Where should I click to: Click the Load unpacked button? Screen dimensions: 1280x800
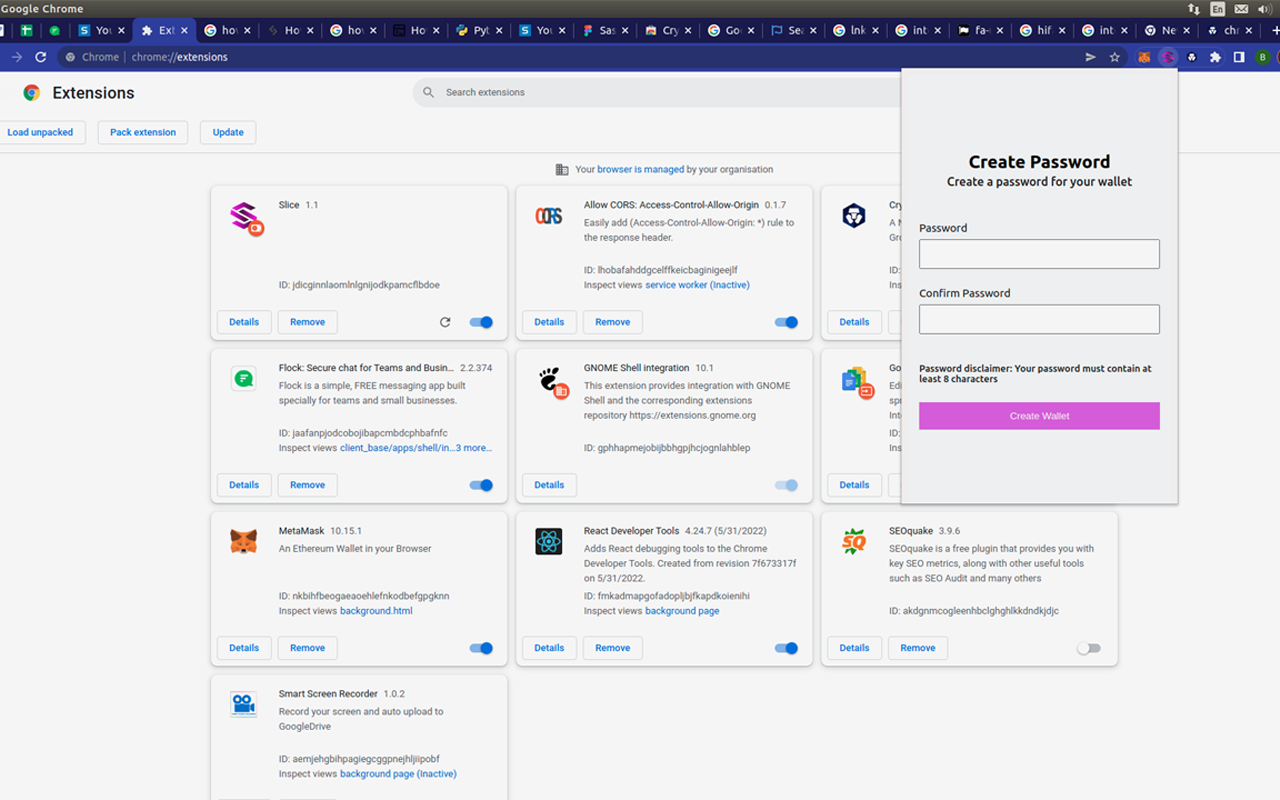point(40,132)
